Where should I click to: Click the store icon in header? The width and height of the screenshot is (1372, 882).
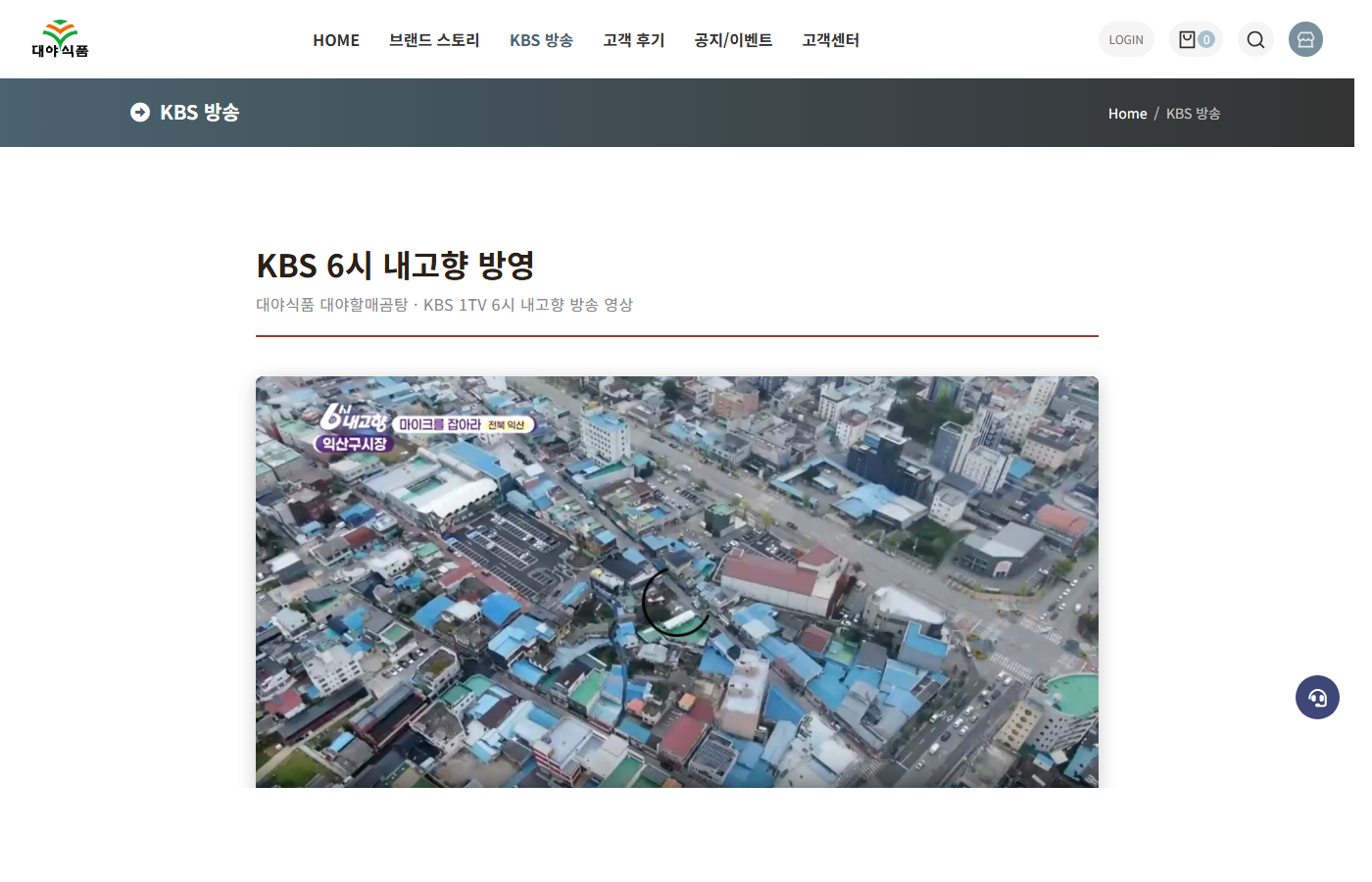coord(1305,39)
